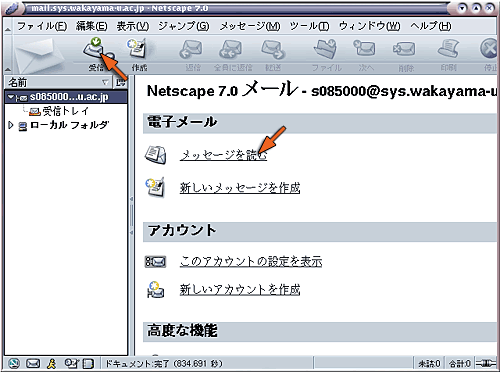Open Address Book from status bar icon
The width and height of the screenshot is (500, 372).
point(88,363)
